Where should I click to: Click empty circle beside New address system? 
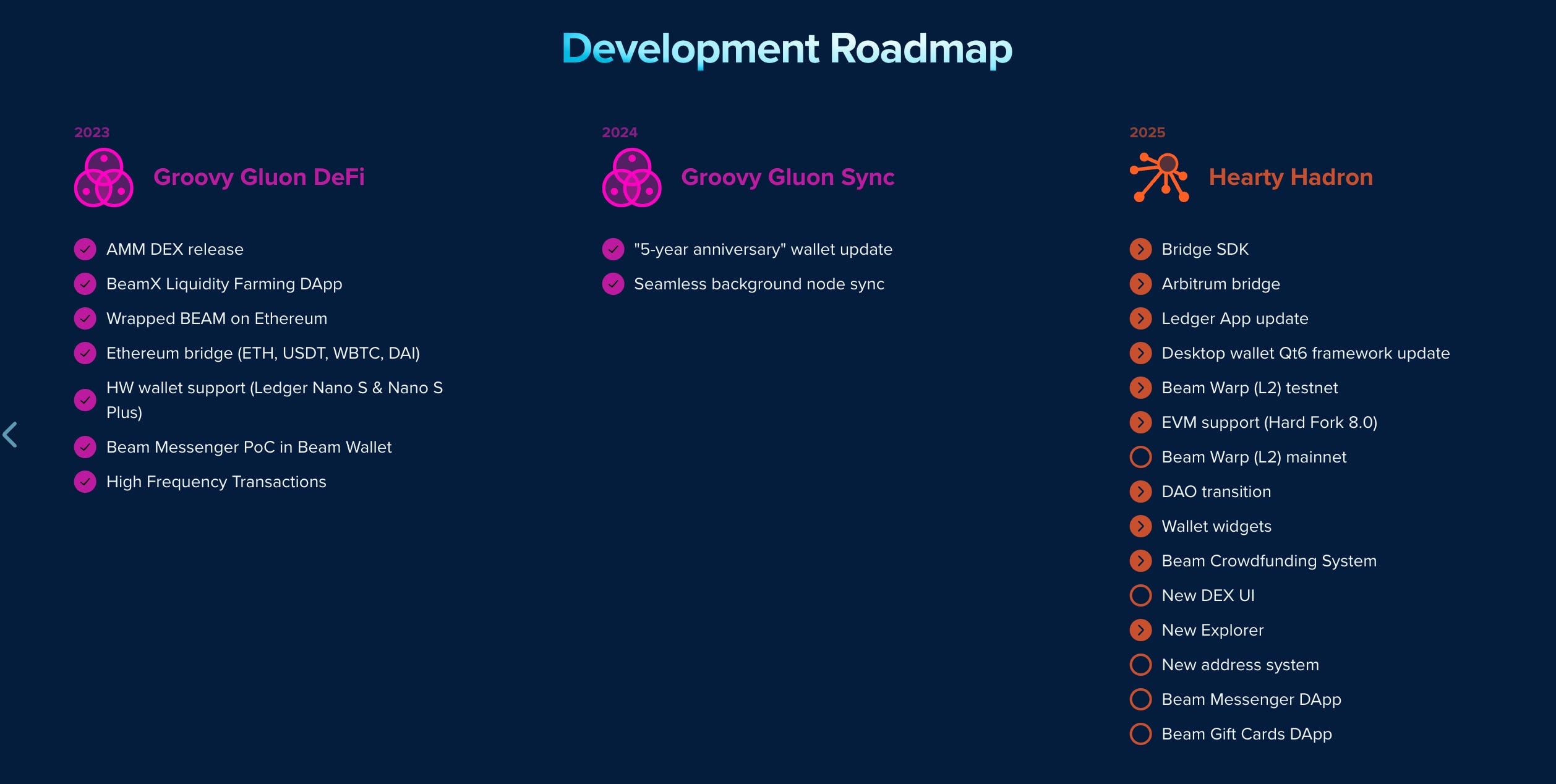click(x=1141, y=665)
